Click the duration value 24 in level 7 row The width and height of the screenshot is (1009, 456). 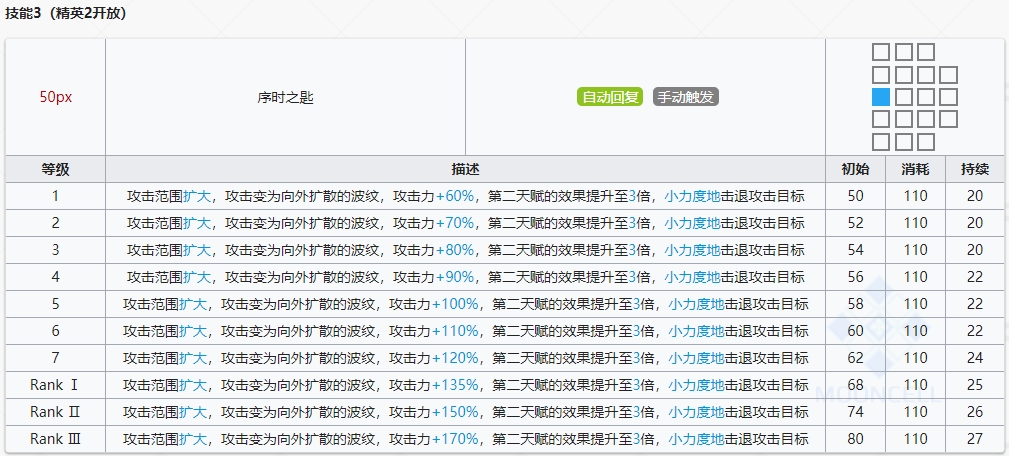pos(975,358)
